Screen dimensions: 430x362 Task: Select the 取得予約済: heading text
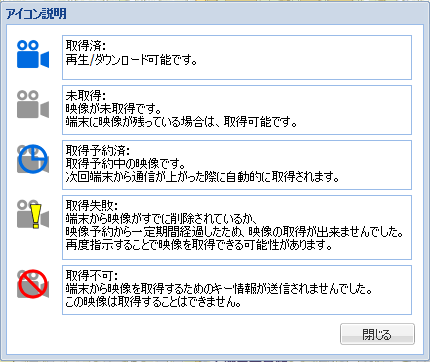pyautogui.click(x=98, y=151)
